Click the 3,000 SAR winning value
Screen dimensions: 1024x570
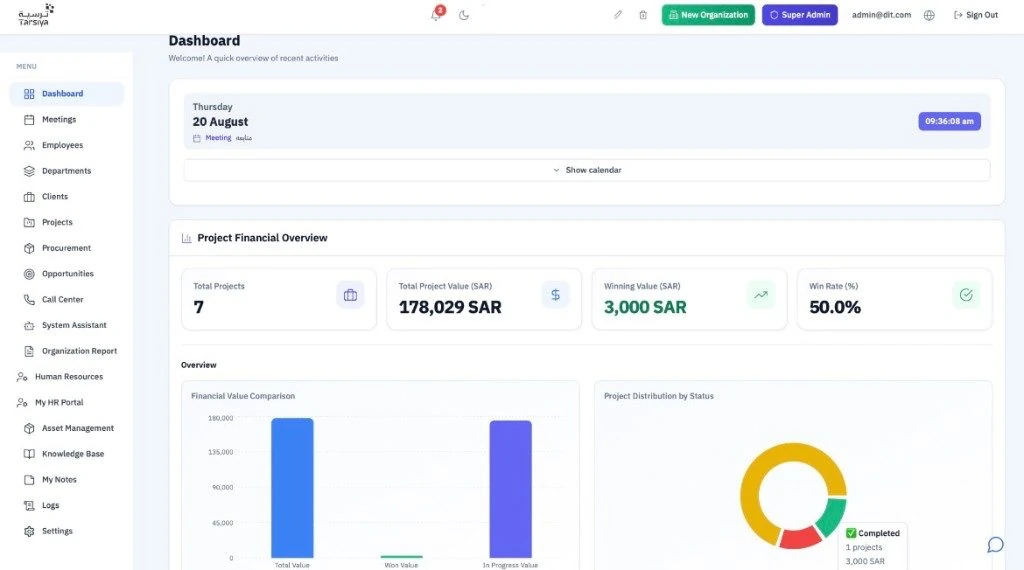(645, 308)
